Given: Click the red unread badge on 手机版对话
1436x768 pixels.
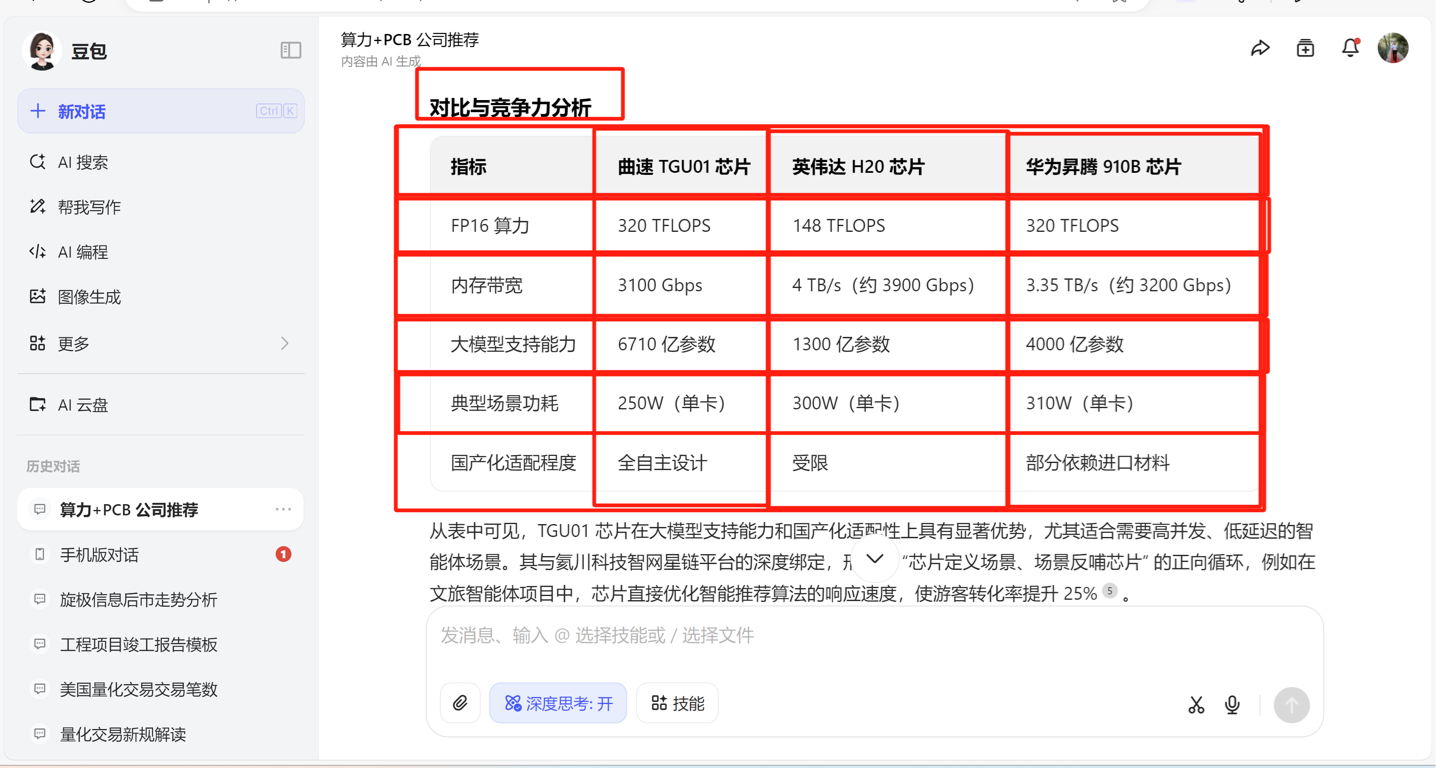Looking at the screenshot, I should pyautogui.click(x=284, y=554).
